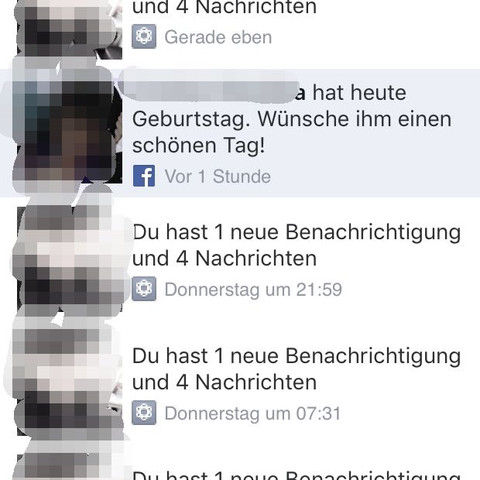
Task: Open the notification dated 'Donnerstag um 07:31'
Action: pos(240,383)
